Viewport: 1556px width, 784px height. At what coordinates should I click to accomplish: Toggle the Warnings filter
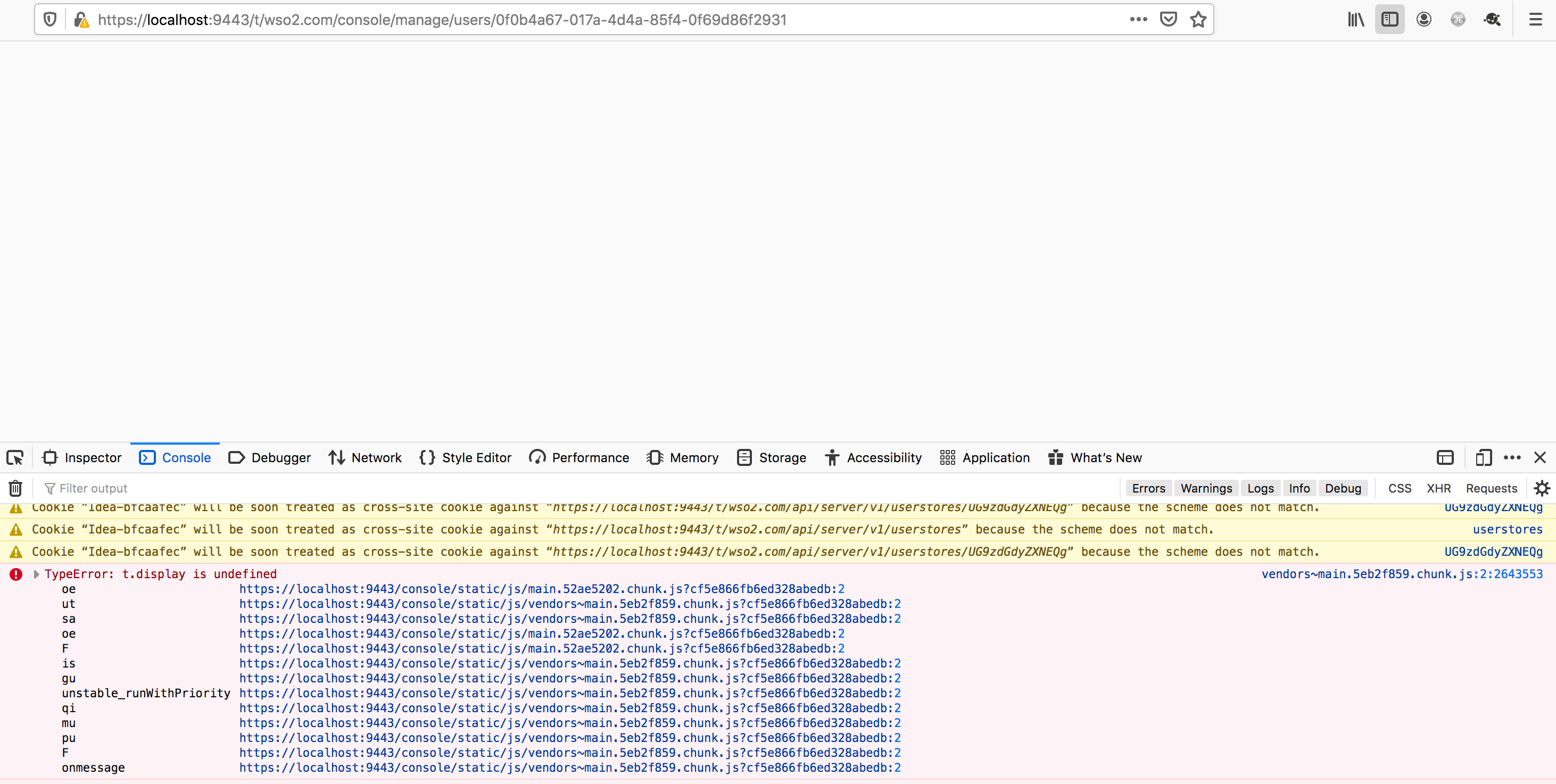tap(1206, 488)
